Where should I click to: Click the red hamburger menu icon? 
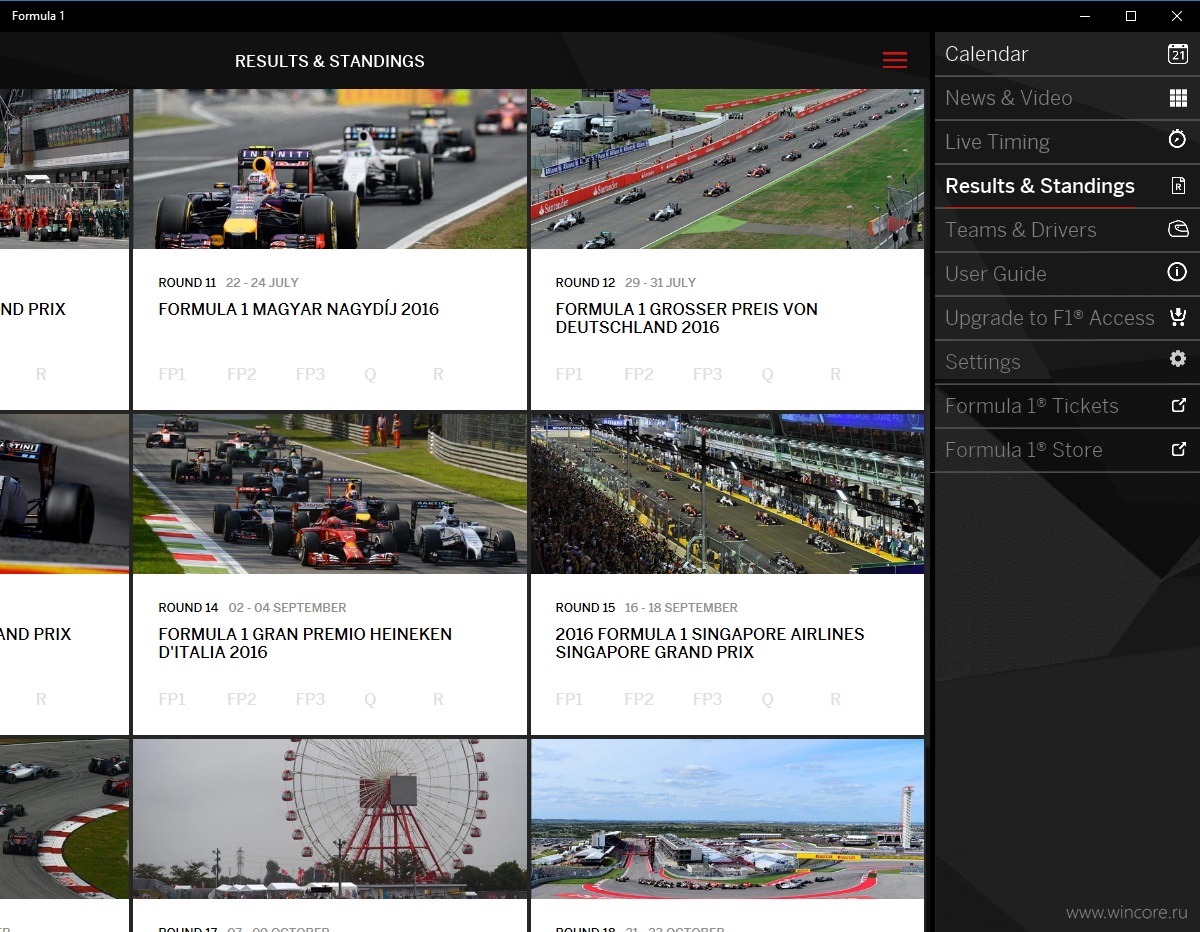[x=895, y=61]
